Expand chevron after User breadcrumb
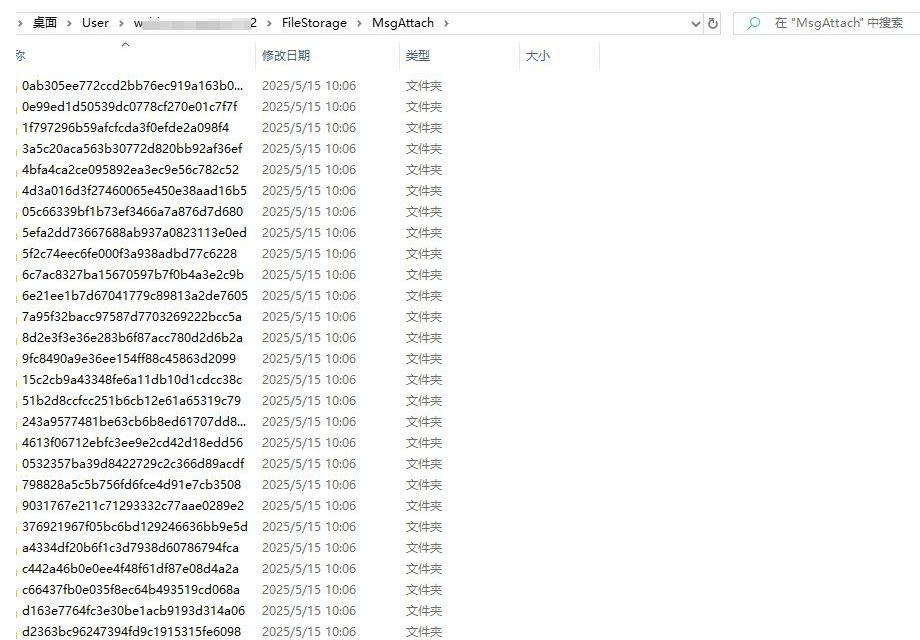920x640 pixels. pos(121,23)
